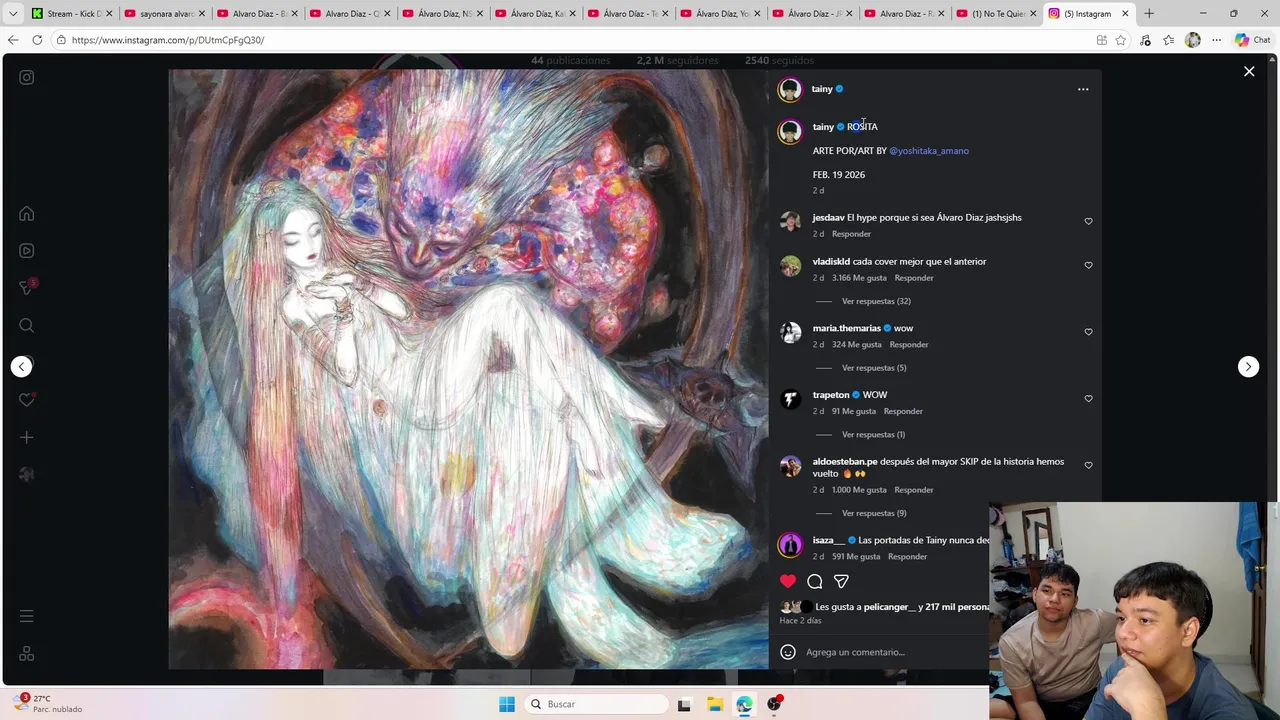Expand Ver respuestas (5)
Screen dimensions: 1280x720
874,368
